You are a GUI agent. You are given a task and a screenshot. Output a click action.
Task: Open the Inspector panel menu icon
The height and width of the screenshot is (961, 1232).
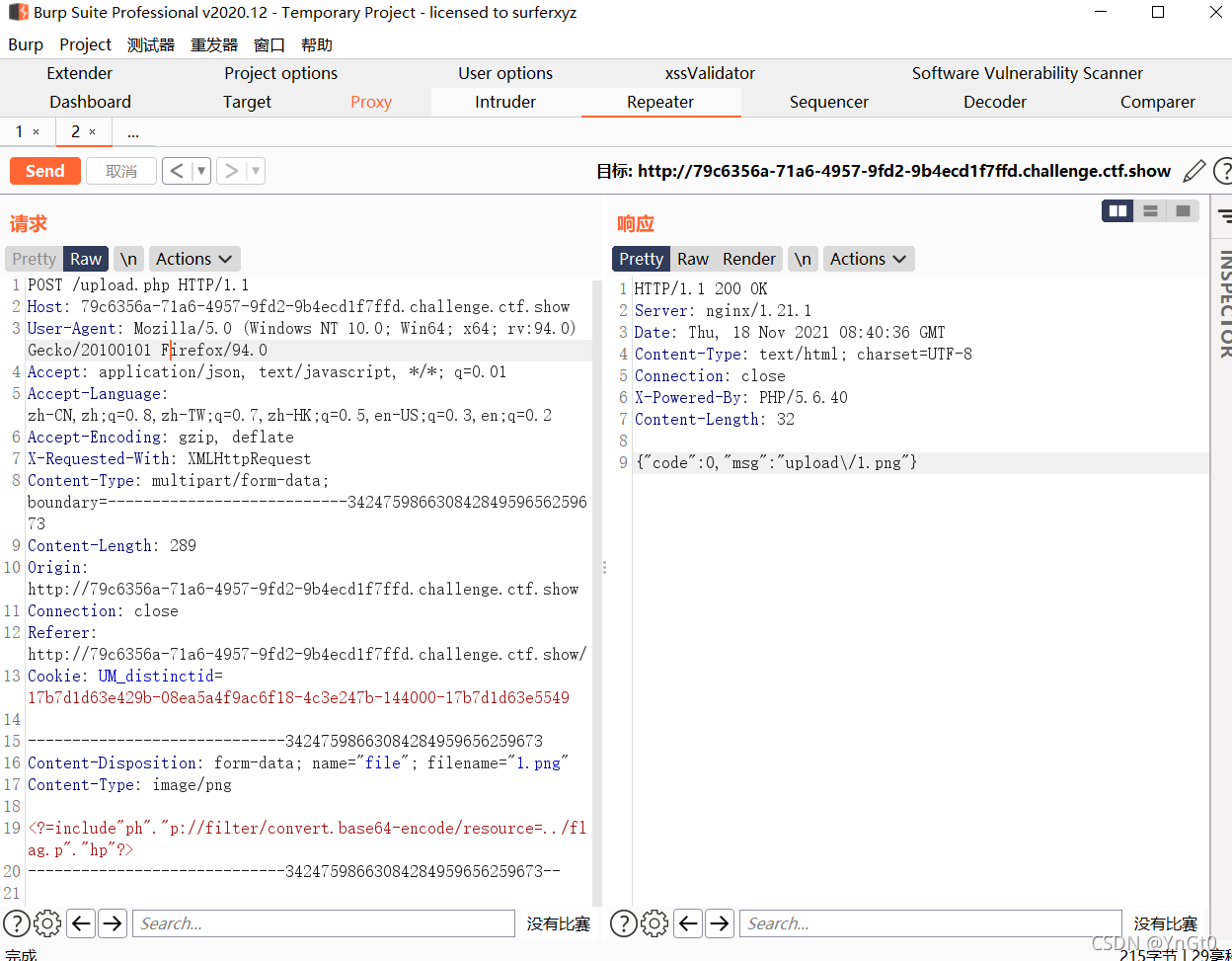click(x=1224, y=215)
